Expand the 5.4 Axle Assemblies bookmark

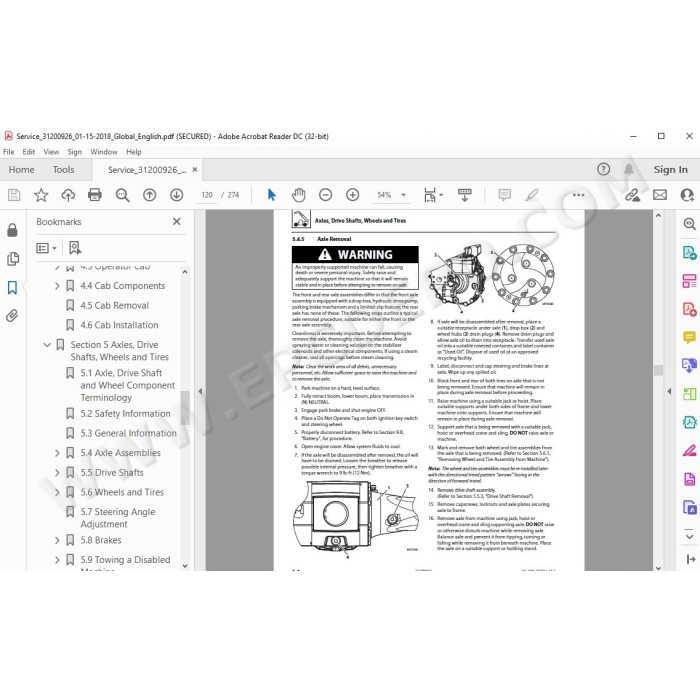coord(57,453)
